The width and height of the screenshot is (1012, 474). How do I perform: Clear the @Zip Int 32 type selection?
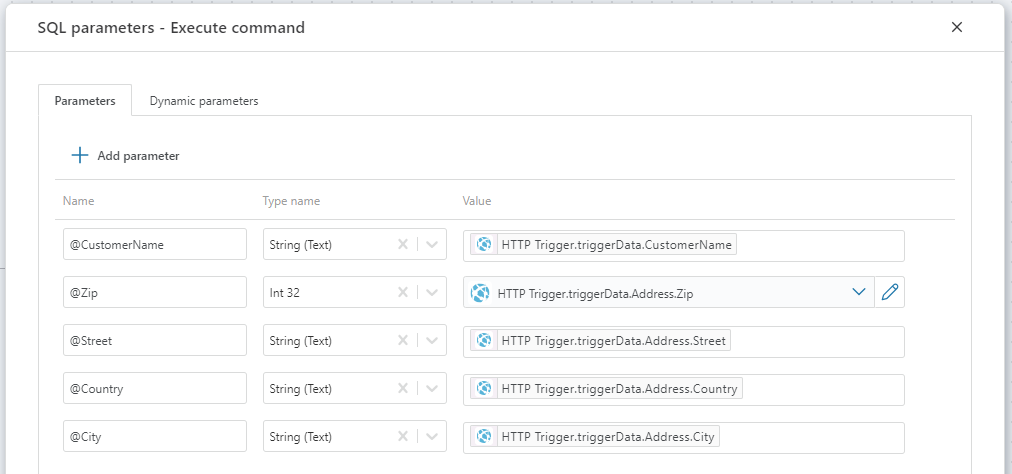tap(403, 292)
